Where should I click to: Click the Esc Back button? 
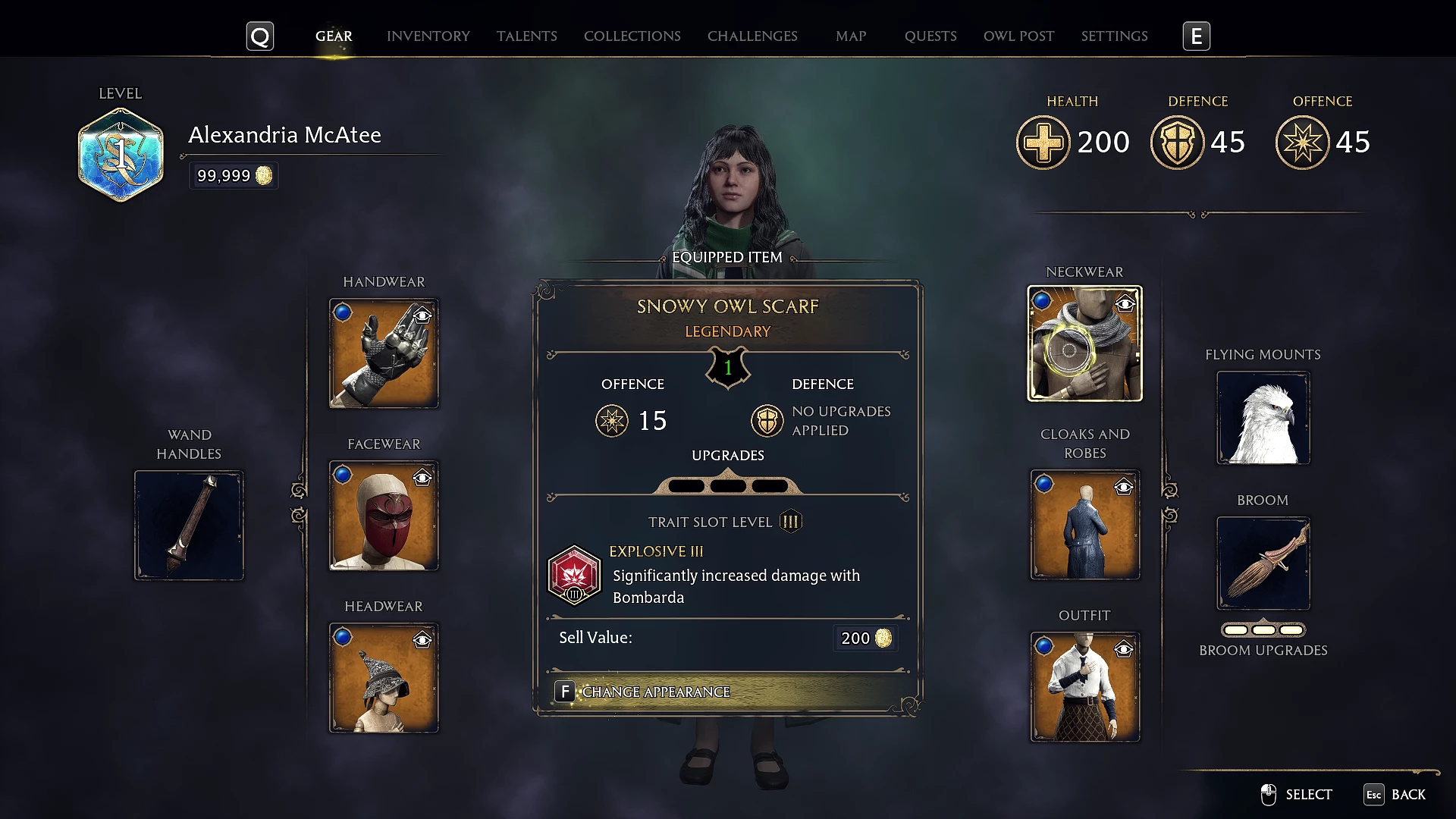(1395, 794)
